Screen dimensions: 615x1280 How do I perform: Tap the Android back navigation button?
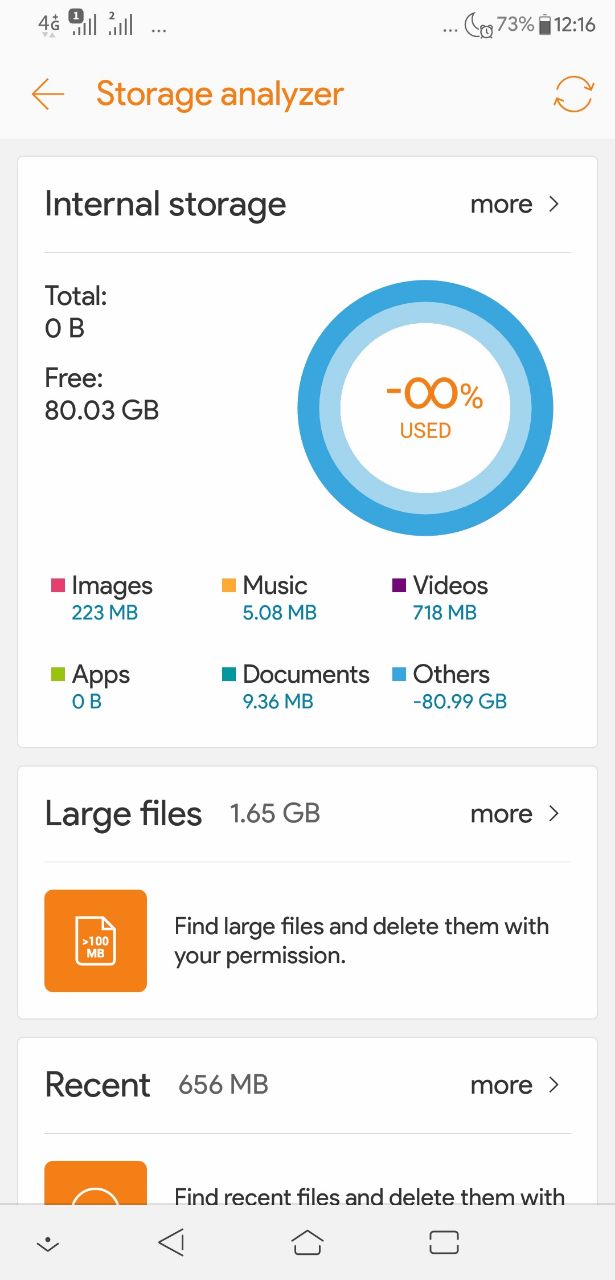[x=172, y=1242]
